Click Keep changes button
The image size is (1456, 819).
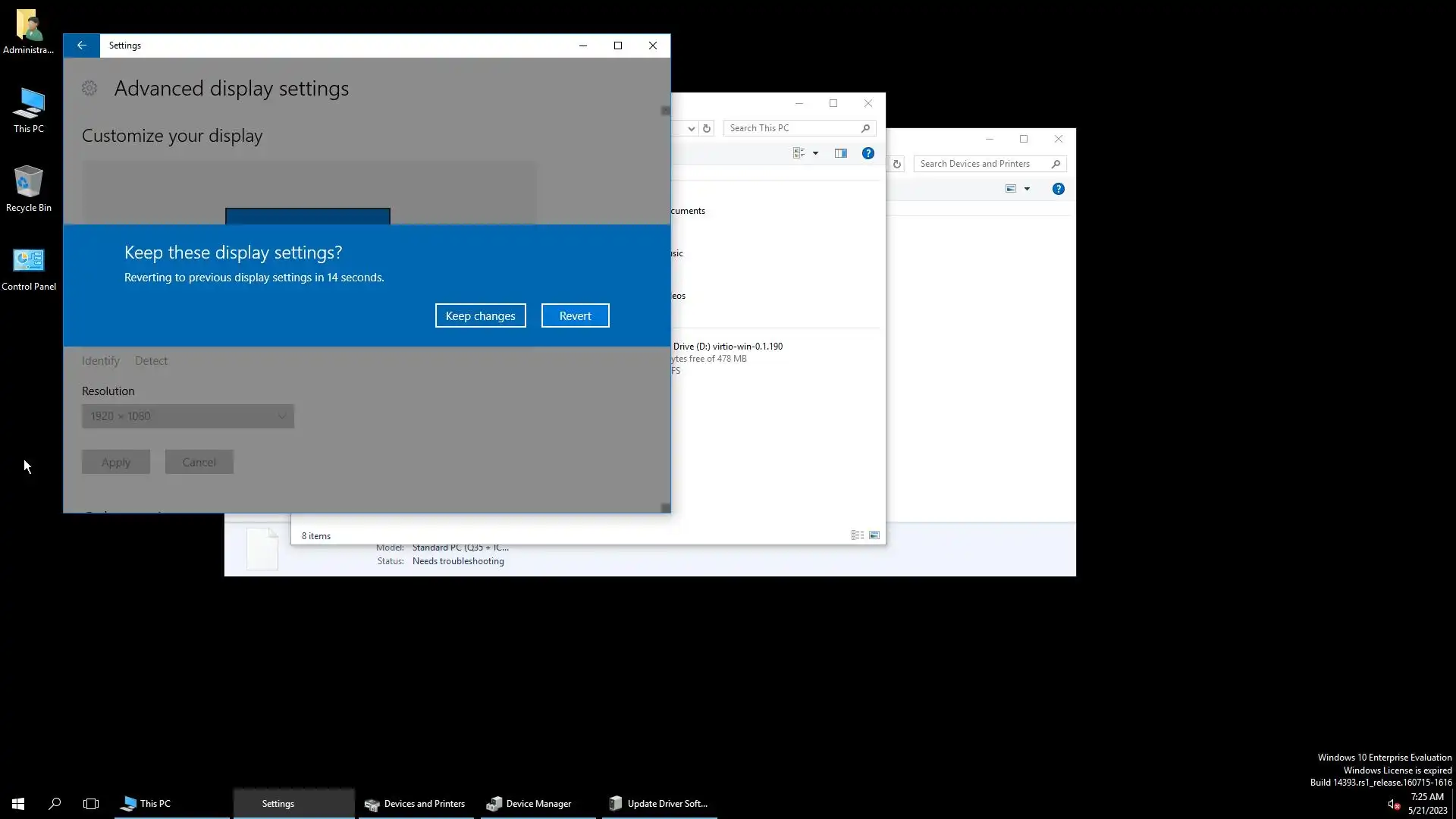[x=480, y=315]
